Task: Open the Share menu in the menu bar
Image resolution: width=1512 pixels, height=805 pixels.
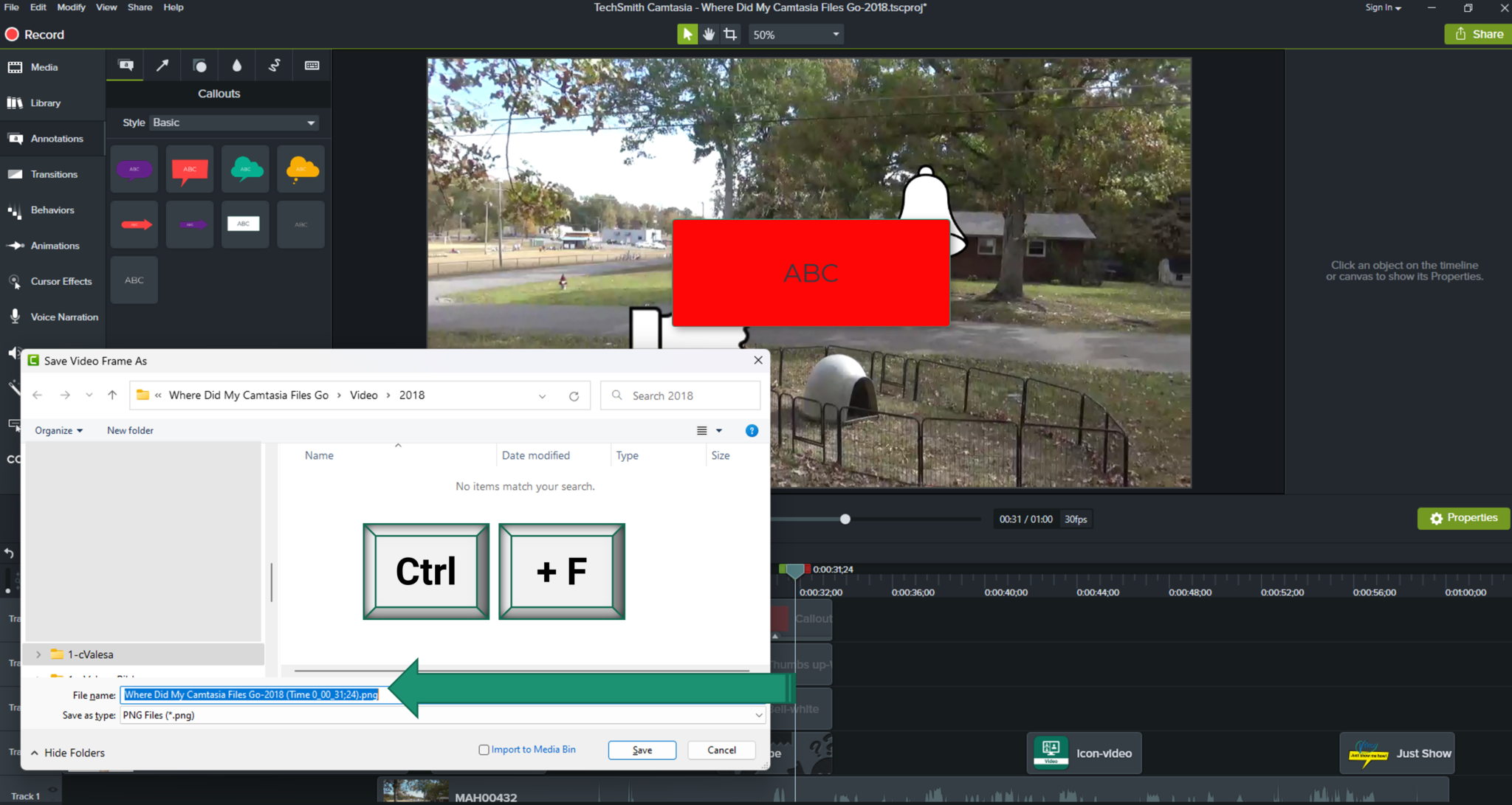Action: (140, 7)
